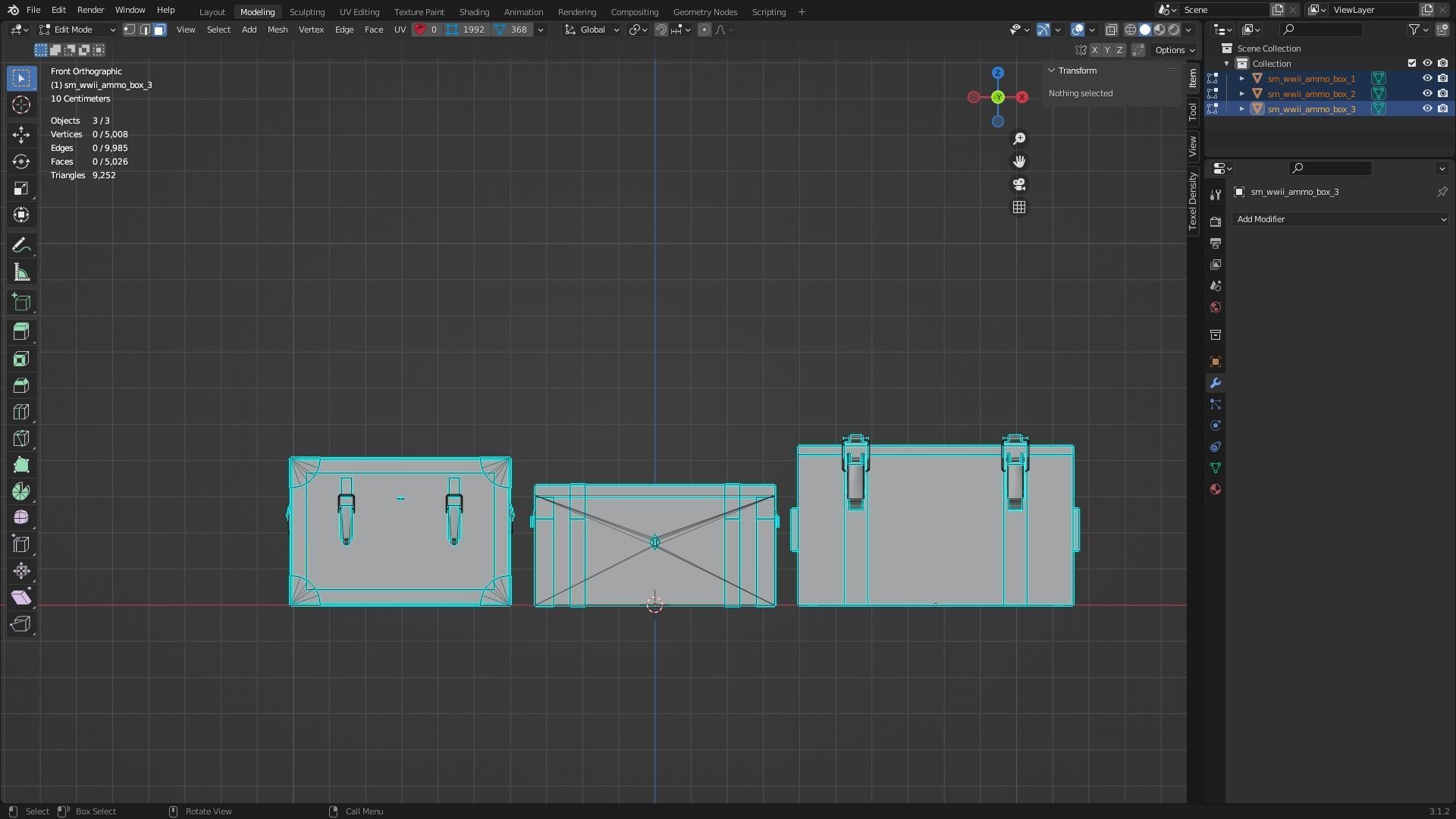Click the Zoom magnifier viewport icon
This screenshot has height=819, width=1456.
[x=1019, y=139]
